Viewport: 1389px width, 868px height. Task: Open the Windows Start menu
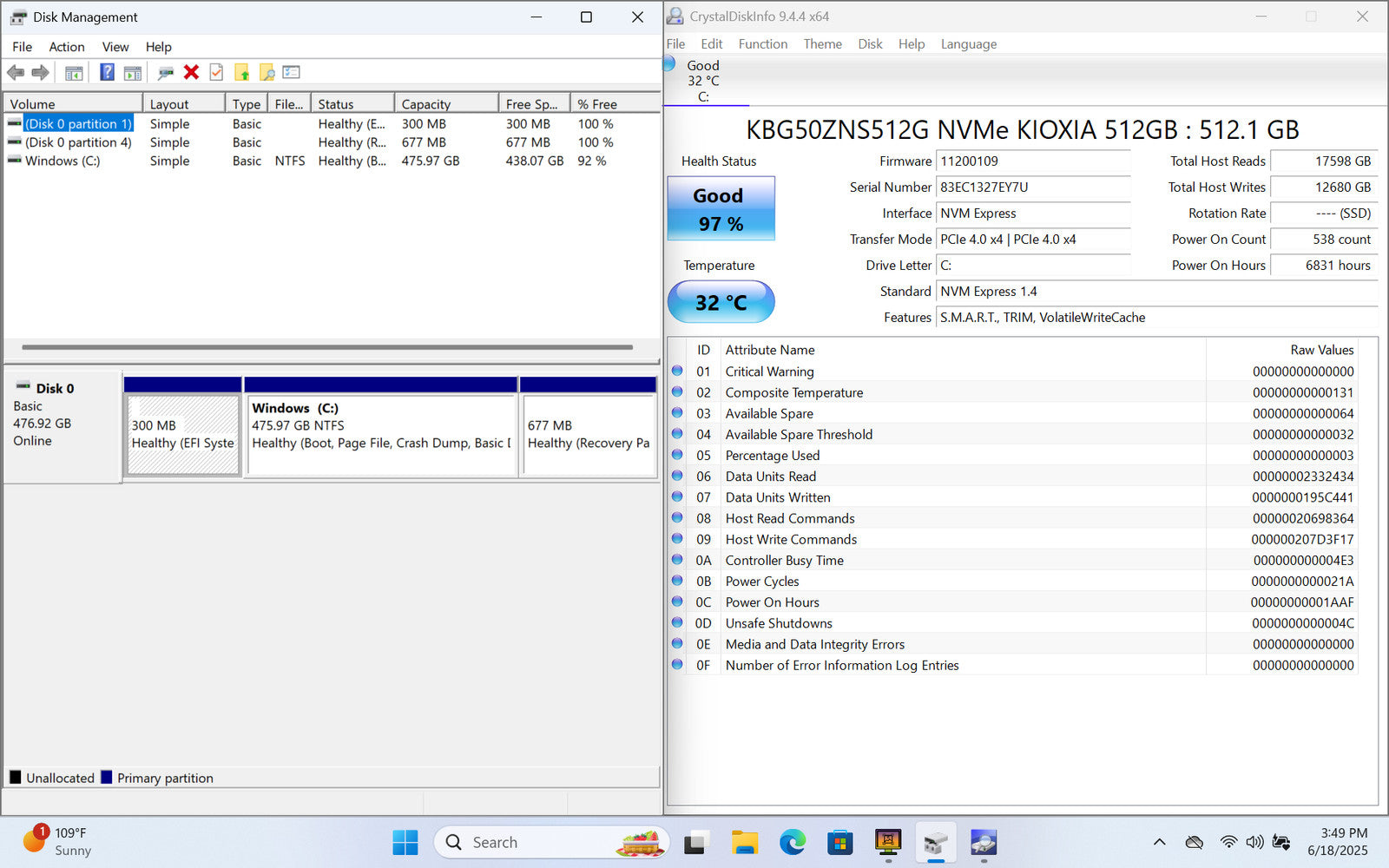[405, 842]
